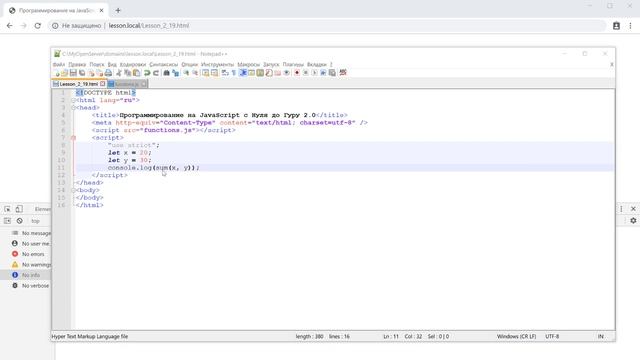Select the No warnings filter in DevTools

(x=26, y=264)
